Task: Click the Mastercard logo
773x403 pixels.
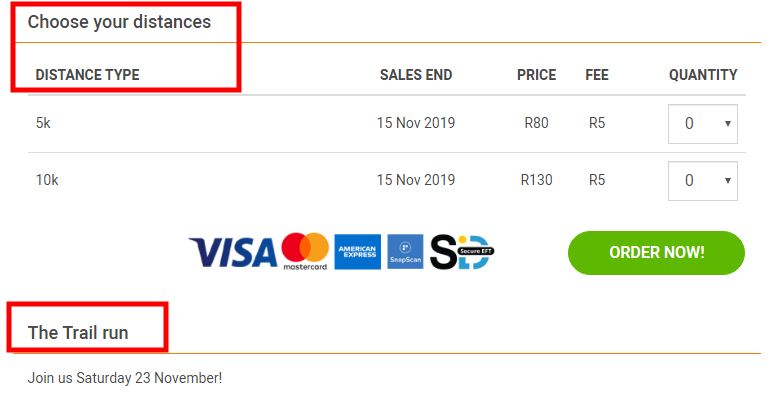Action: tap(305, 252)
